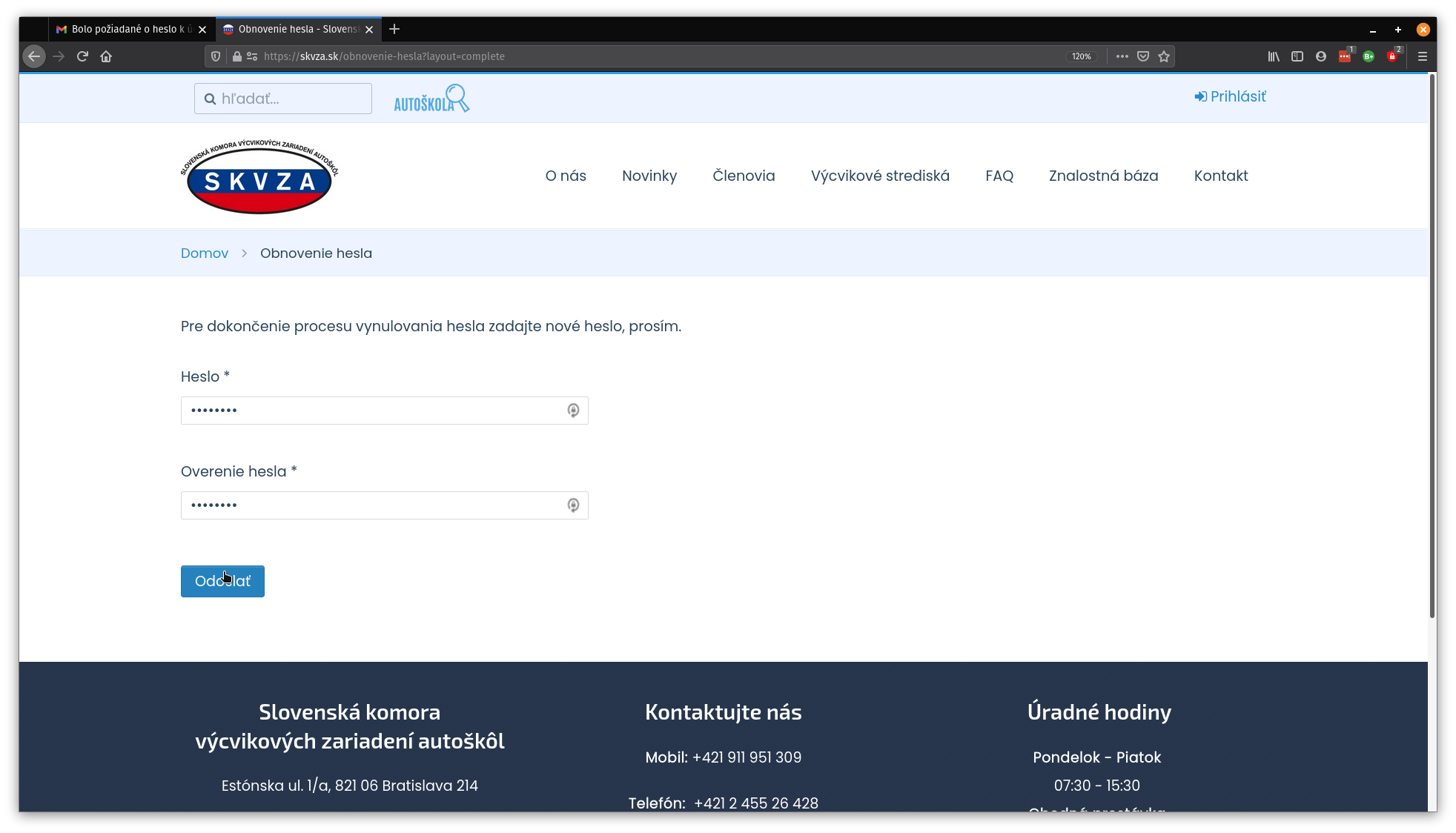Go to the browser home page icon
This screenshot has height=833, width=1456.
(106, 56)
